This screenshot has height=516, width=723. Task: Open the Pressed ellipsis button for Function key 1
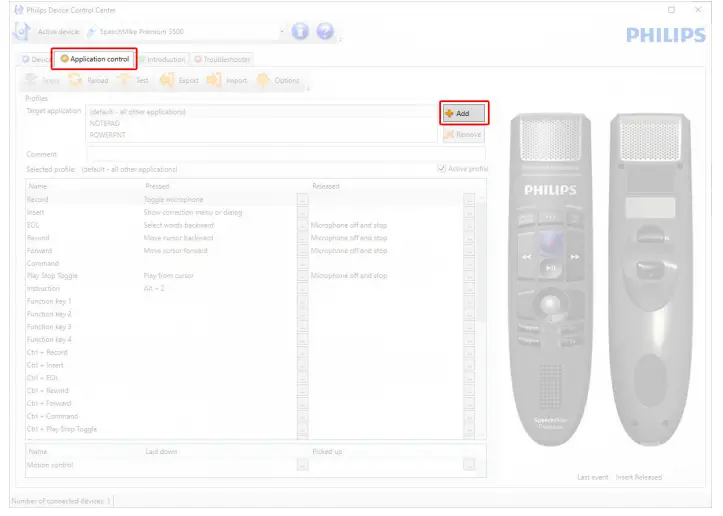[302, 302]
